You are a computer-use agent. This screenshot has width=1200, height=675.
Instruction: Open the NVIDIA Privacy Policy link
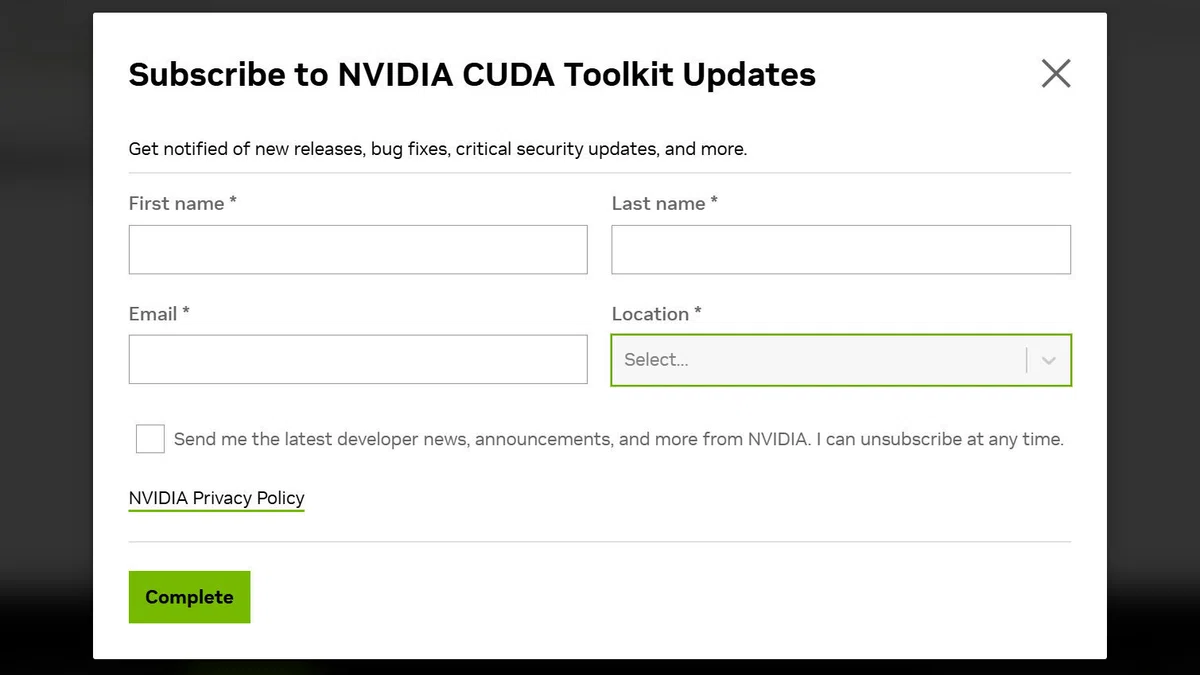(x=216, y=498)
